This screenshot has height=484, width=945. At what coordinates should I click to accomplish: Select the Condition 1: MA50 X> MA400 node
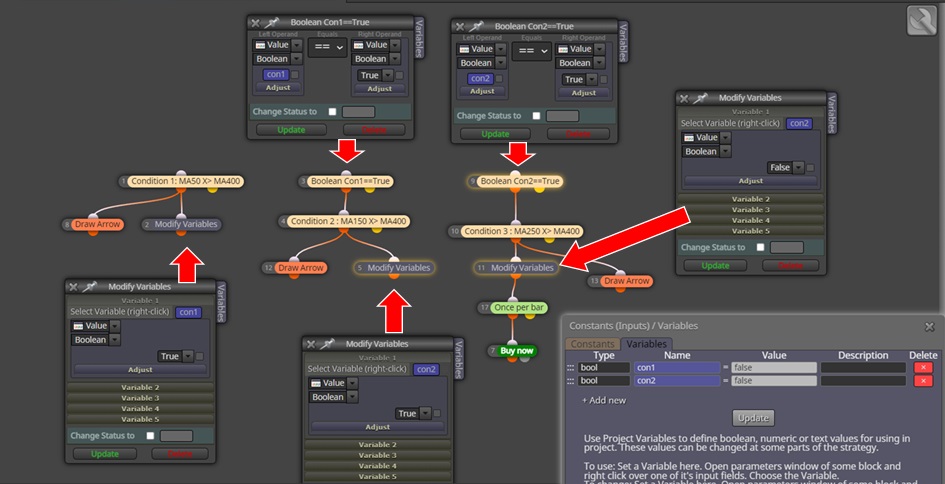(187, 181)
